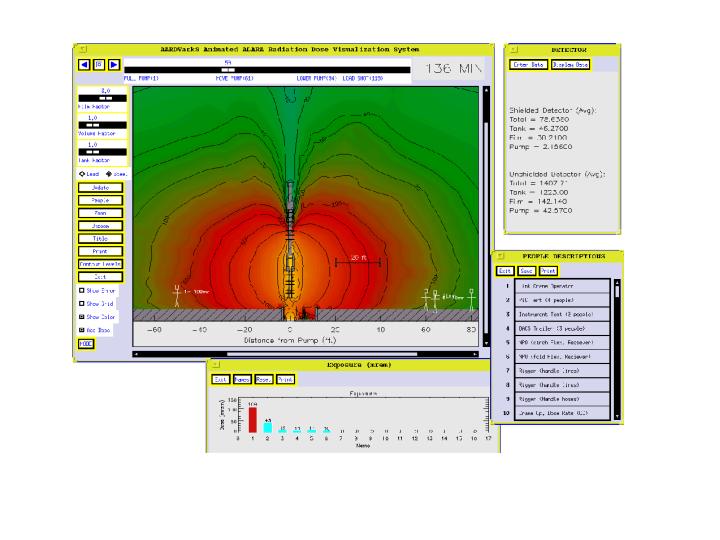Click the scroll-down arrow in People Descriptions
Image resolution: width=720 pixels, height=540 pixels.
click(x=617, y=416)
